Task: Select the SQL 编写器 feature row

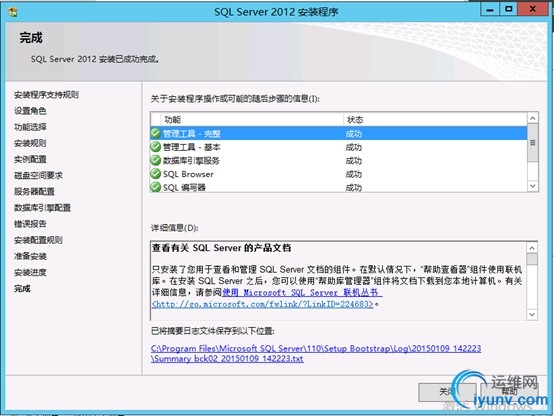Action: (x=338, y=187)
